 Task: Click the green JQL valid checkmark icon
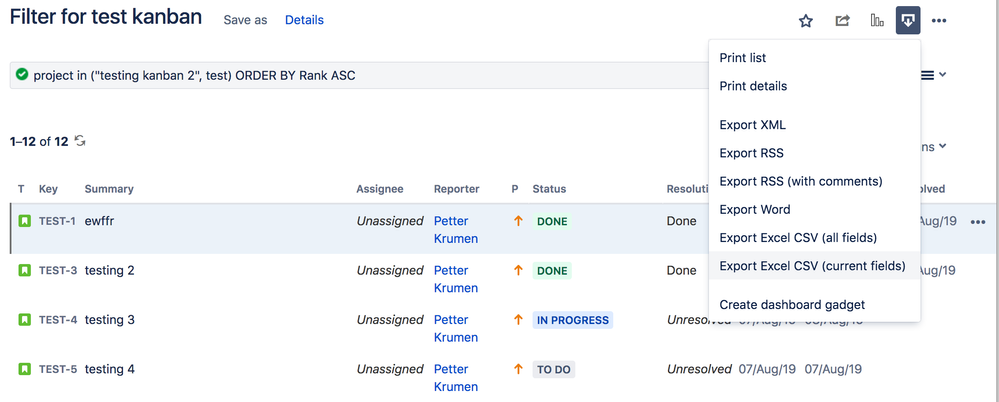[x=22, y=75]
